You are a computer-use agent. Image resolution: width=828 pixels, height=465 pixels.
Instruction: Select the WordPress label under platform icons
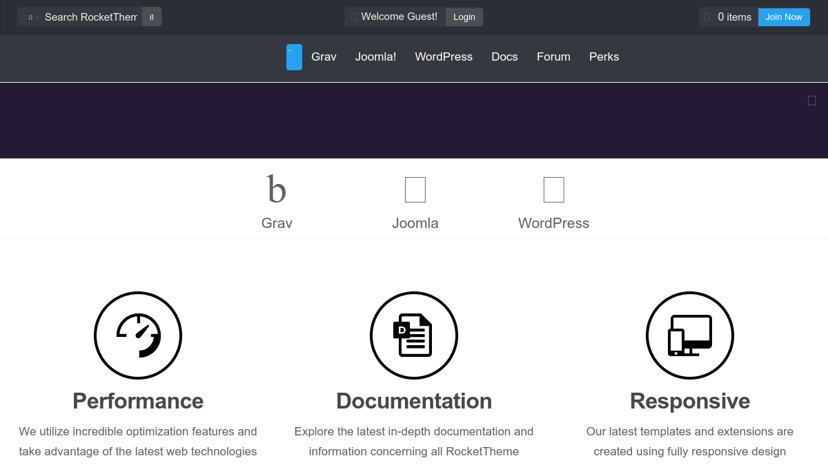point(553,223)
